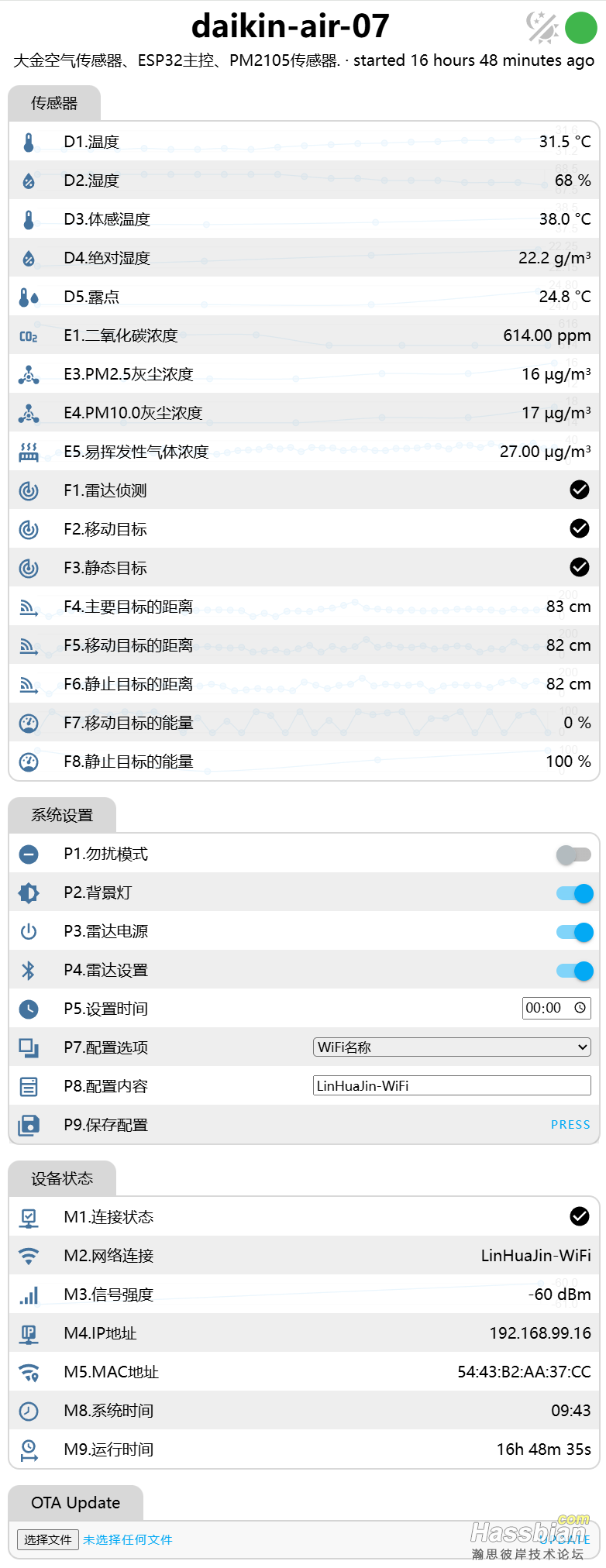This screenshot has width=606, height=1568.
Task: Disable the P3.雷达电源 toggle
Action: [x=575, y=932]
